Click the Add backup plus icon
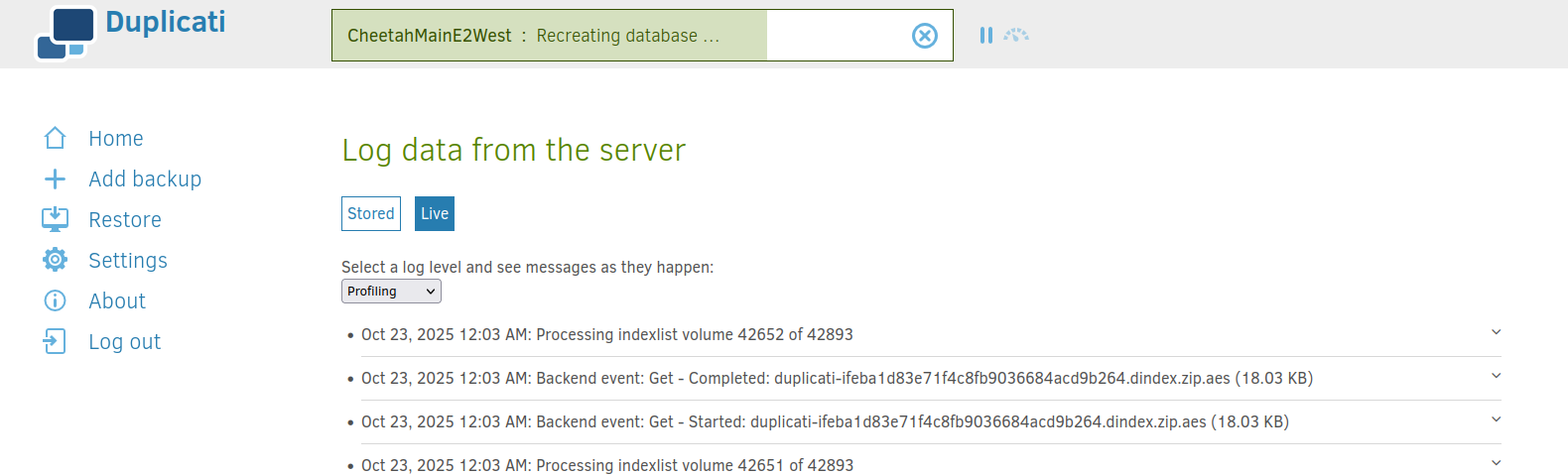This screenshot has width=1568, height=475. coord(56,178)
